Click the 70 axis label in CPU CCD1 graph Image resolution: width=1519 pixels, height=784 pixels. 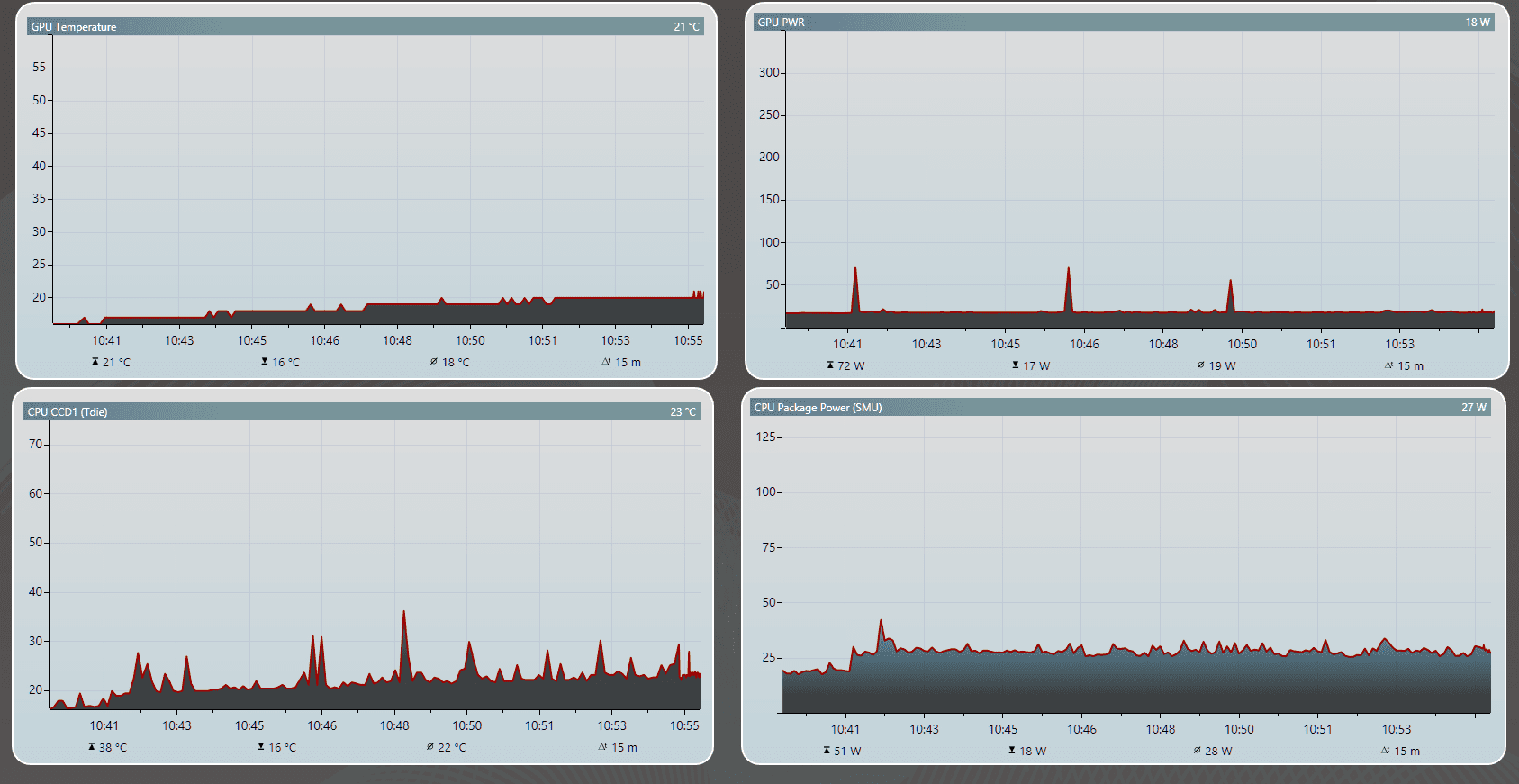[35, 444]
